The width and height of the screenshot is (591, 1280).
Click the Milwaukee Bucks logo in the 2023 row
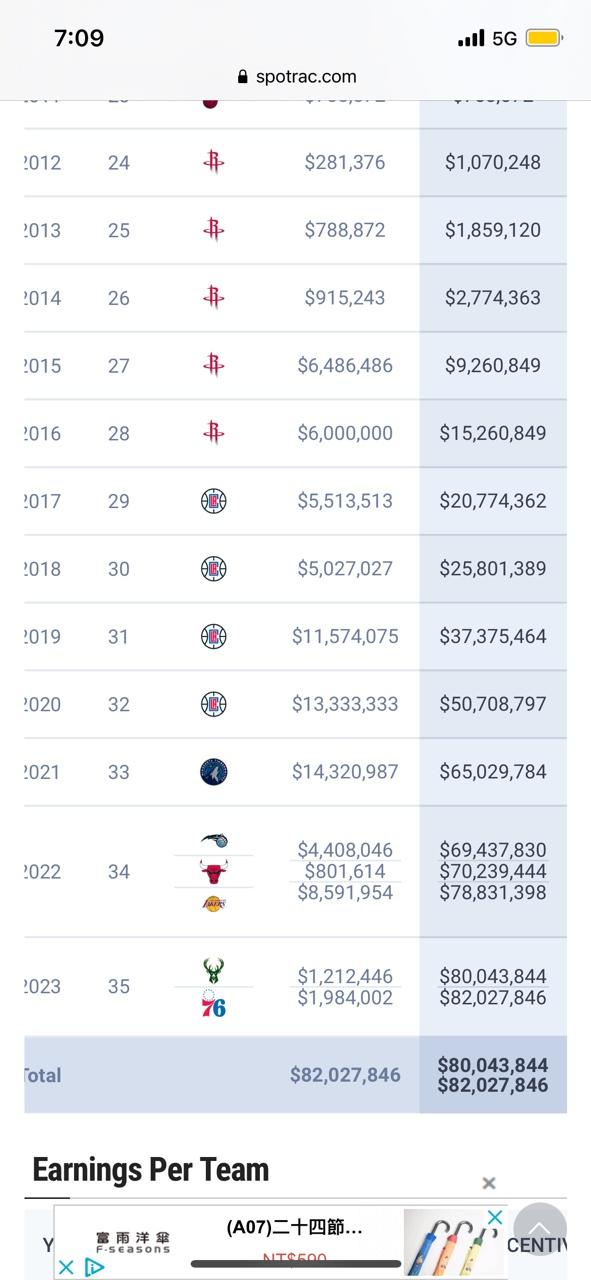point(213,970)
